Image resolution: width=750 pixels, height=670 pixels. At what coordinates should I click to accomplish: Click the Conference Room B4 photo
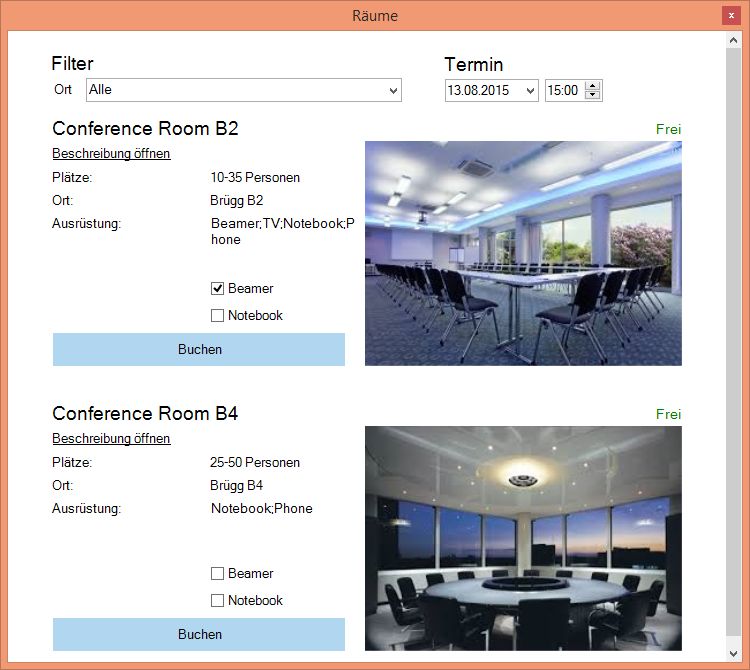[x=523, y=538]
